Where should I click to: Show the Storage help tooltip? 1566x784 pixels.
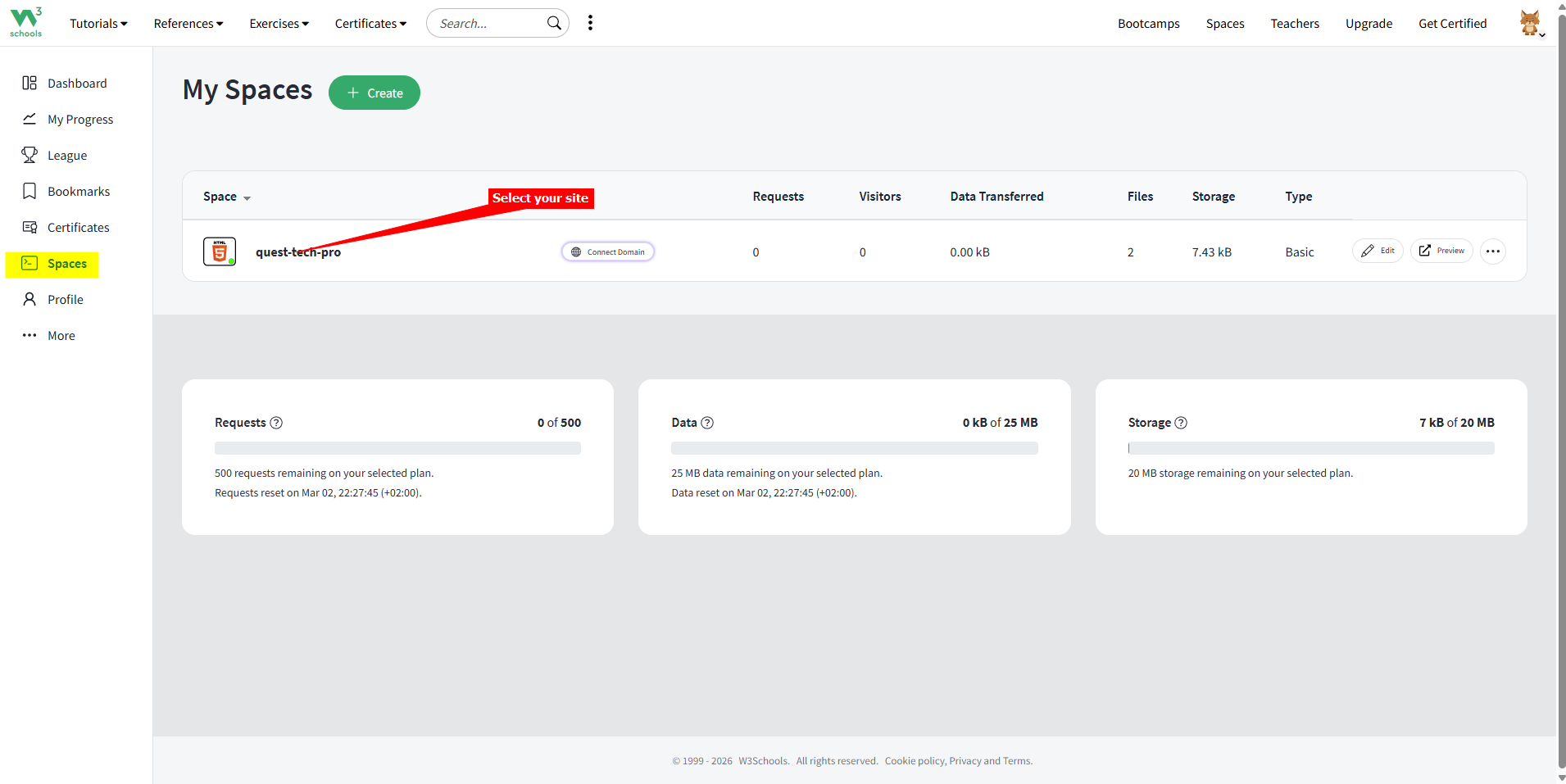point(1181,423)
